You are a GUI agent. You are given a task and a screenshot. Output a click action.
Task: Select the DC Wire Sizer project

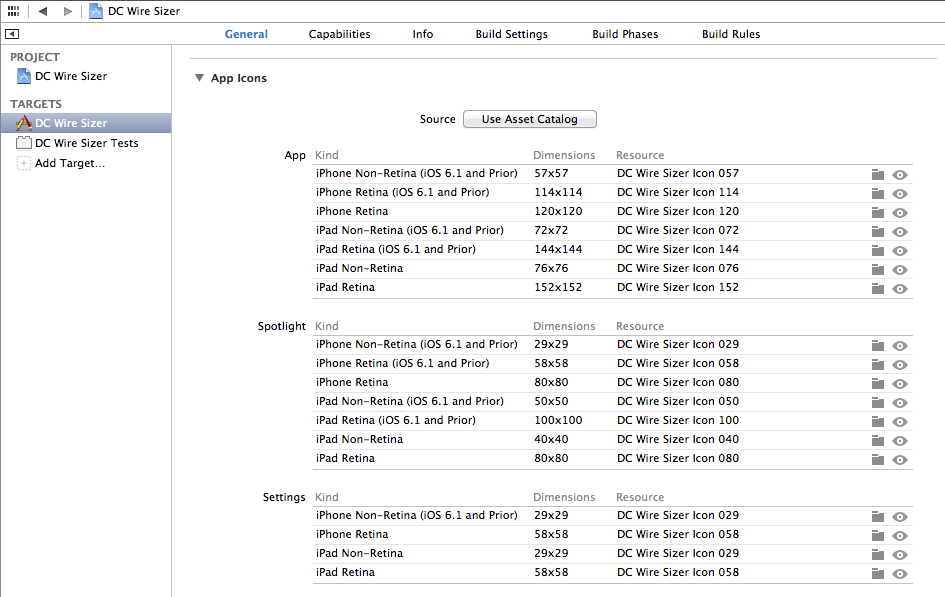70,76
